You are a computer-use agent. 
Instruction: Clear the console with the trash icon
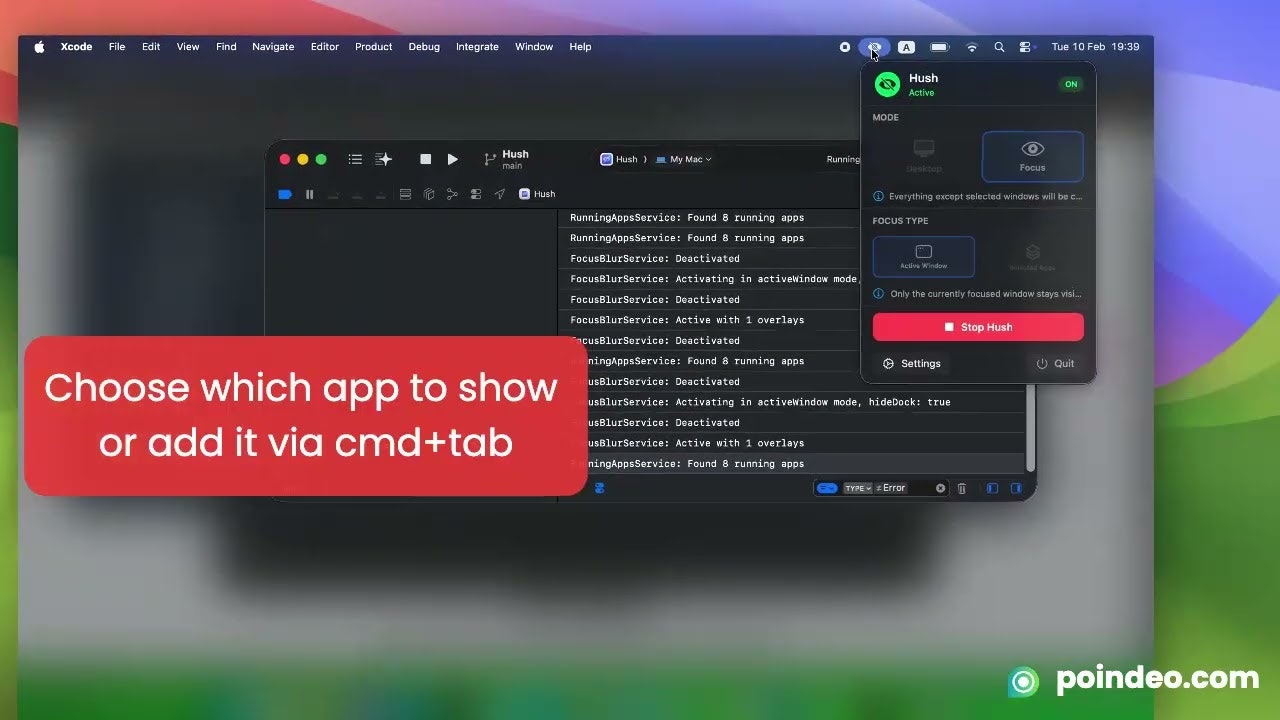pyautogui.click(x=962, y=488)
